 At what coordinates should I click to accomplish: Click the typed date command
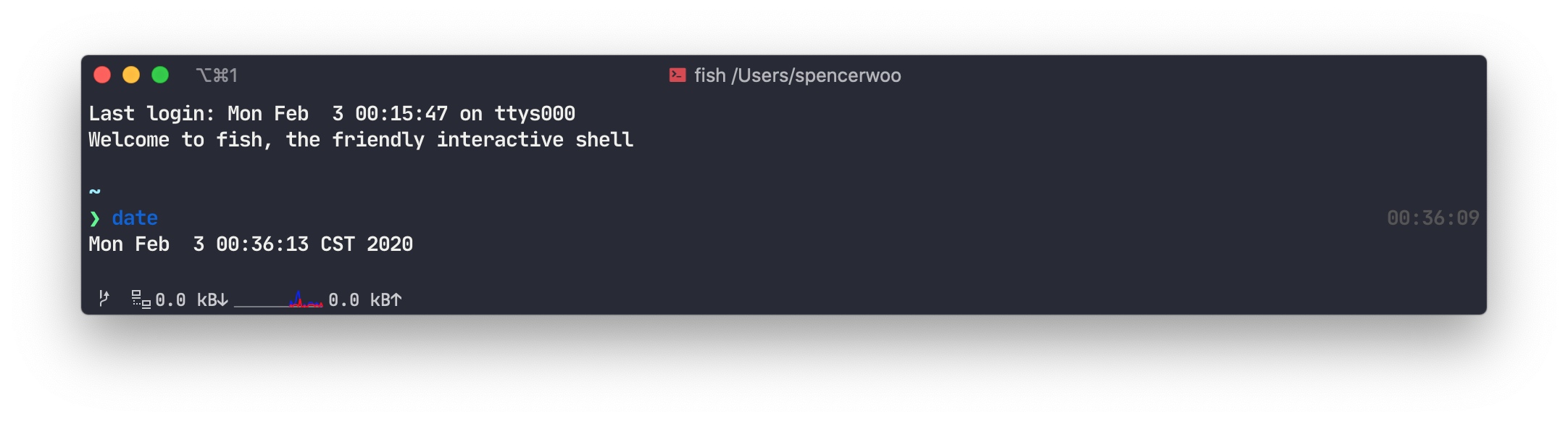(135, 218)
